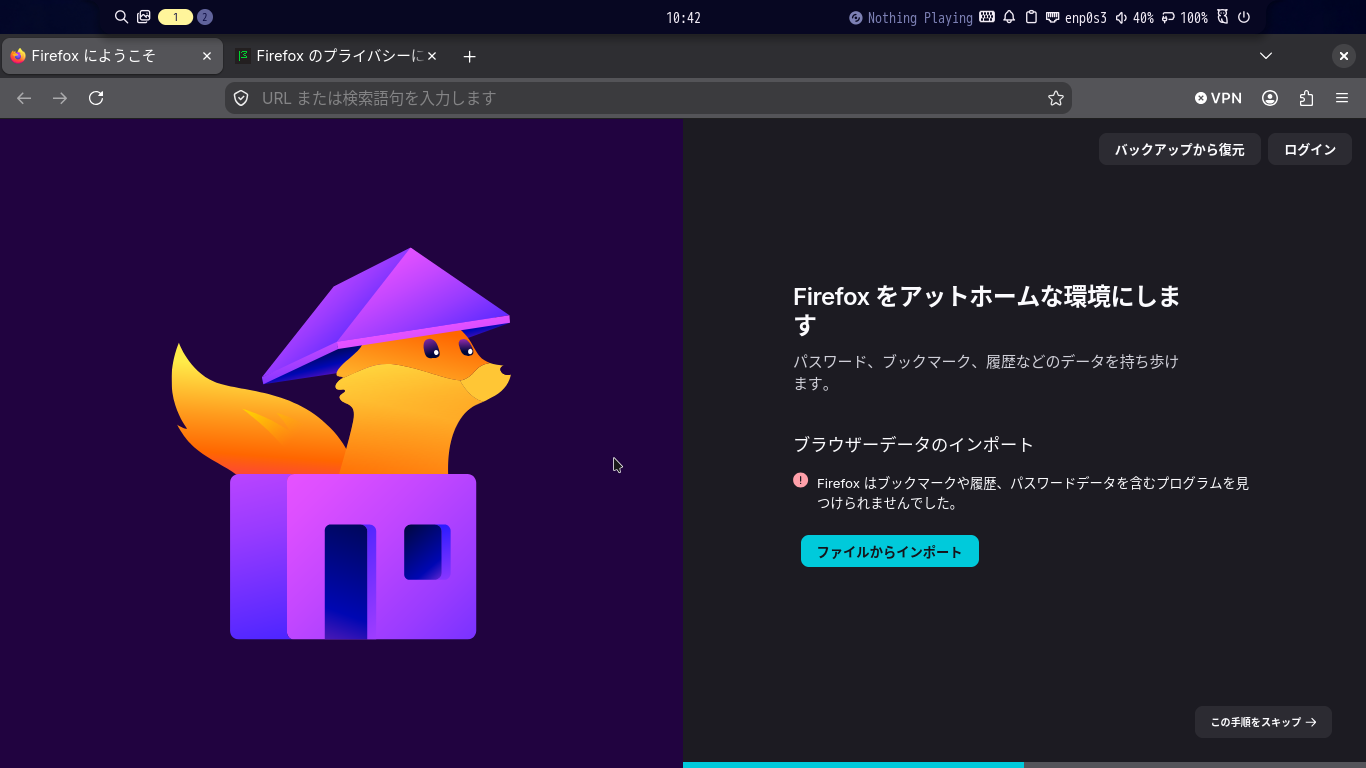The height and width of the screenshot is (768, 1366).
Task: Click the 'Firefox をアットホームな環境にします' heading
Action: (987, 311)
